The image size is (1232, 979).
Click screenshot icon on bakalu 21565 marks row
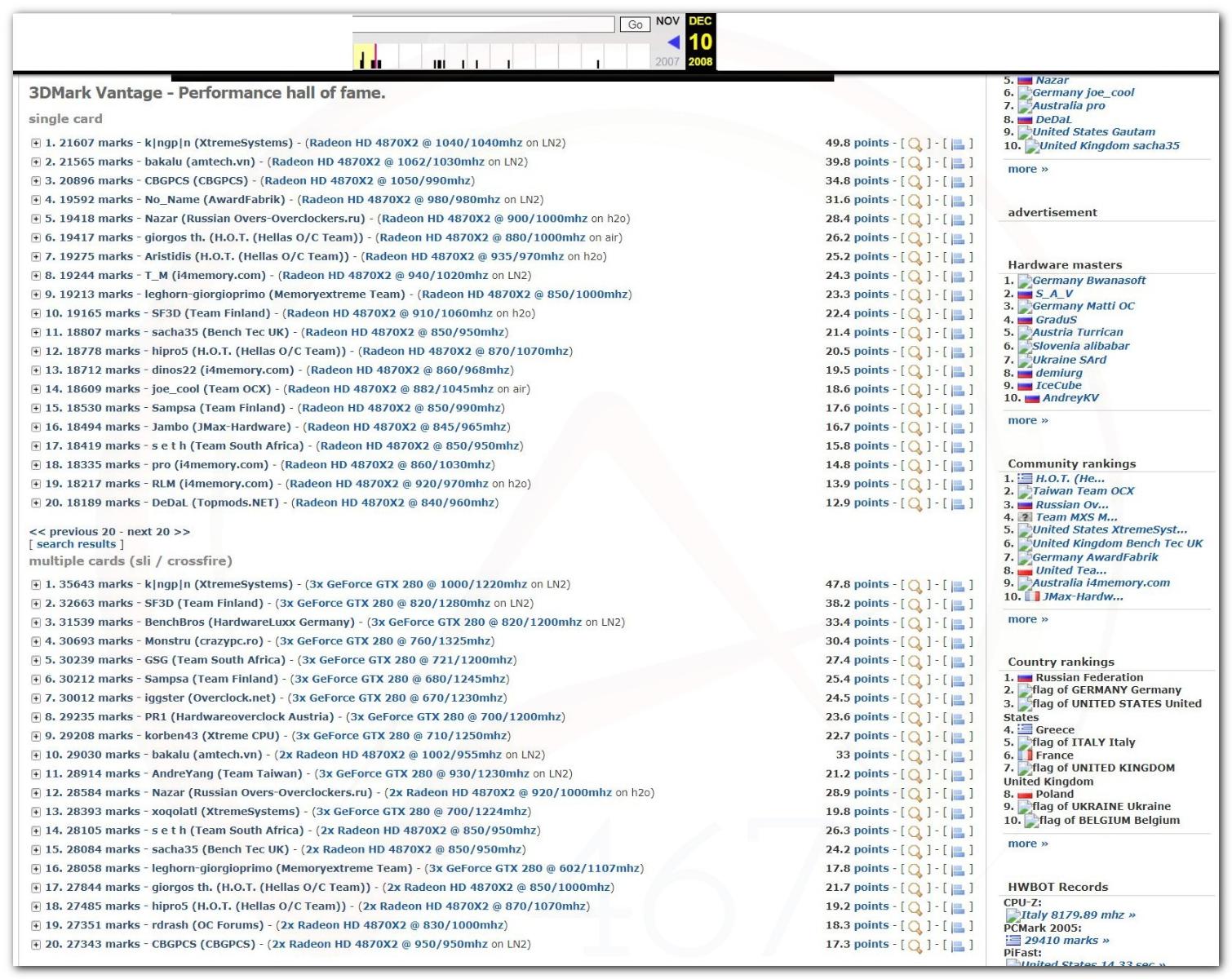[958, 163]
